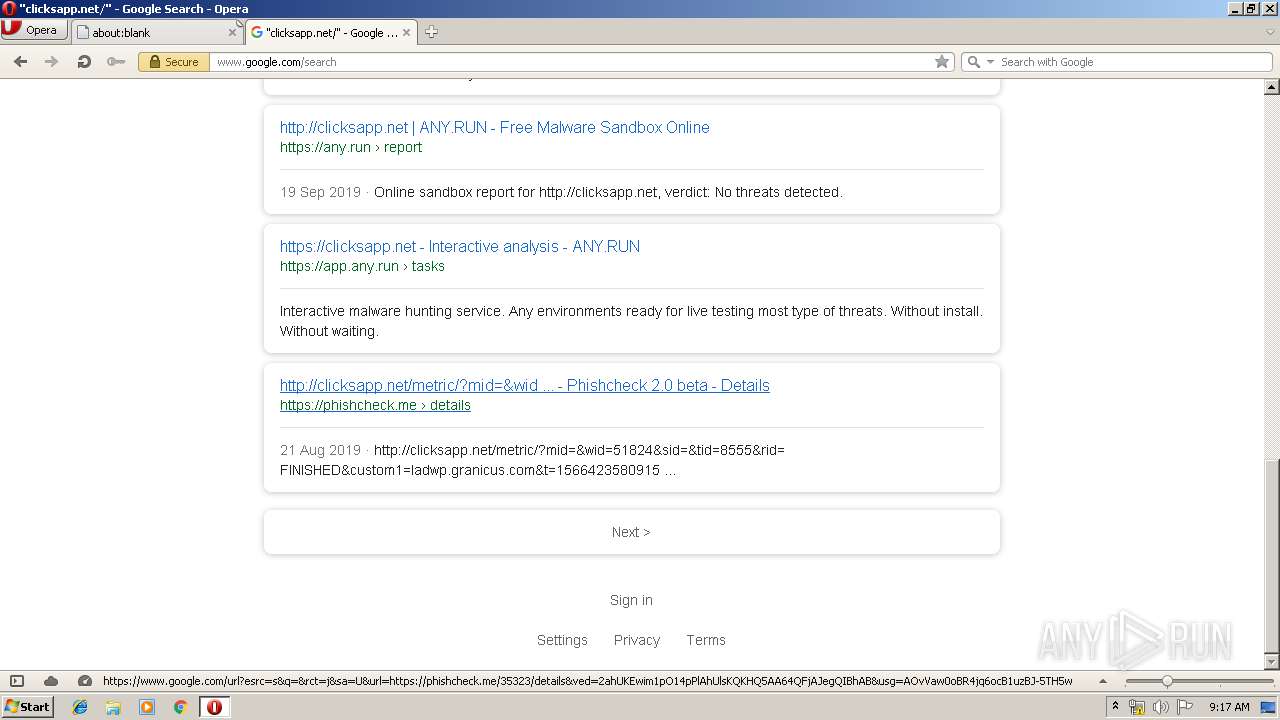Go forward with the forward arrow
This screenshot has width=1280, height=720.
tap(51, 62)
